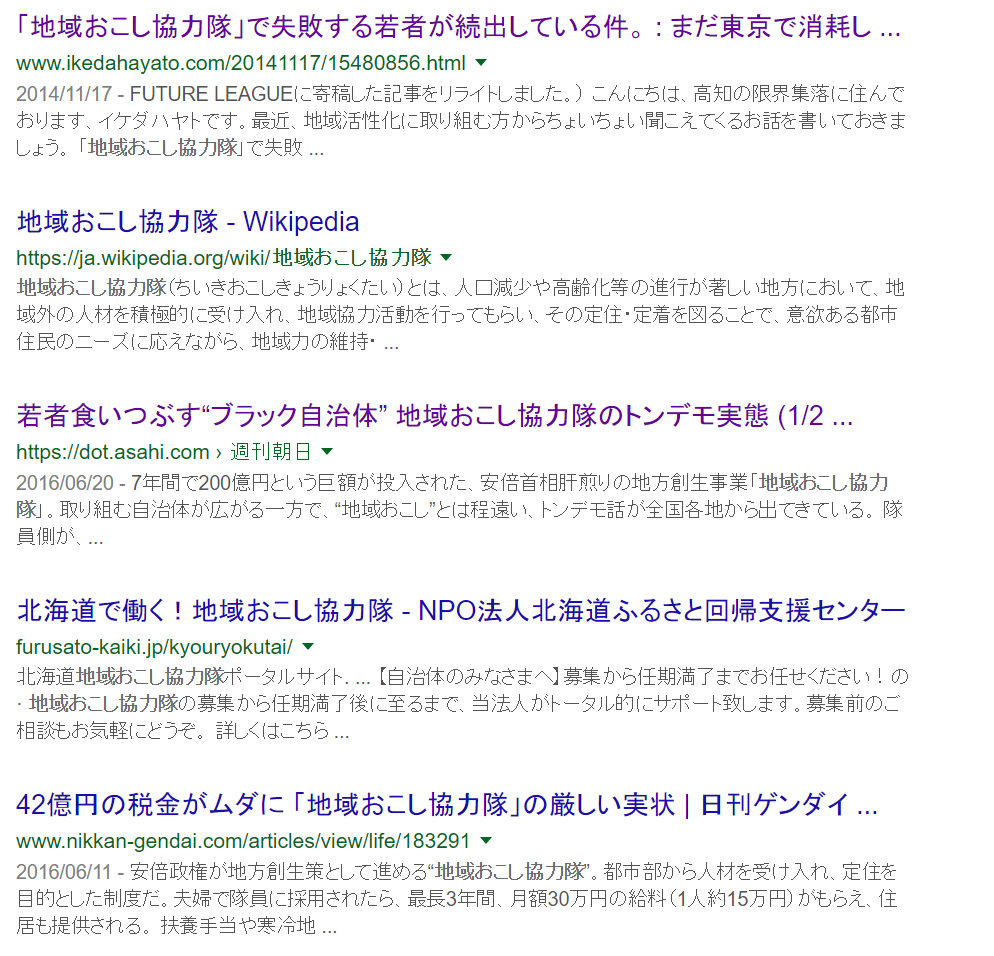Click the https://dot.asahi.com › 週刊朝日 URL text
994x956 pixels.
point(164,452)
